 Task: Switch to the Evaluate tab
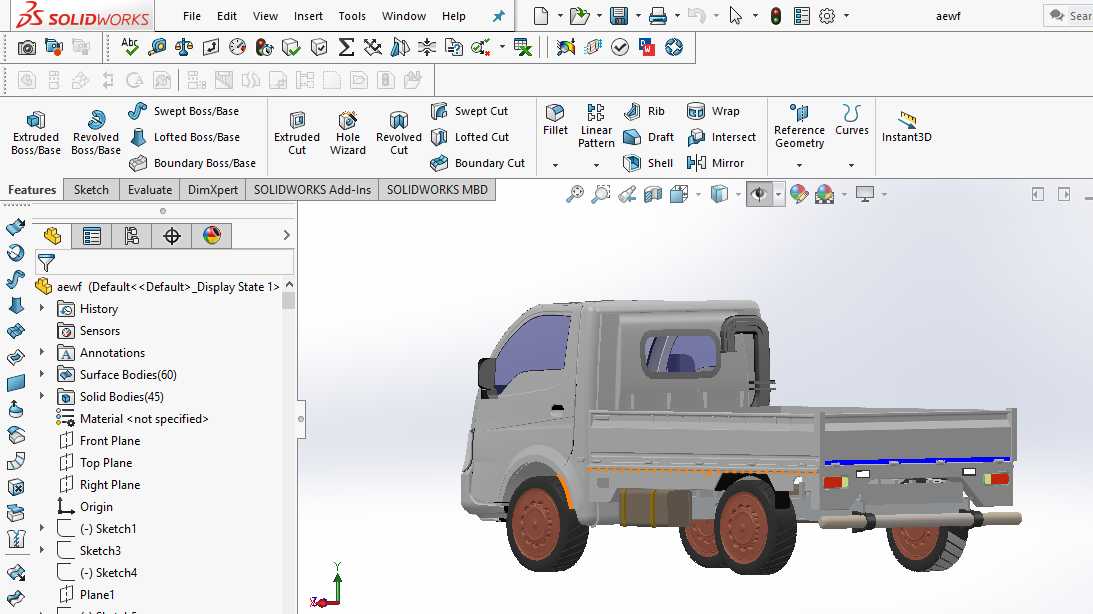pos(150,190)
